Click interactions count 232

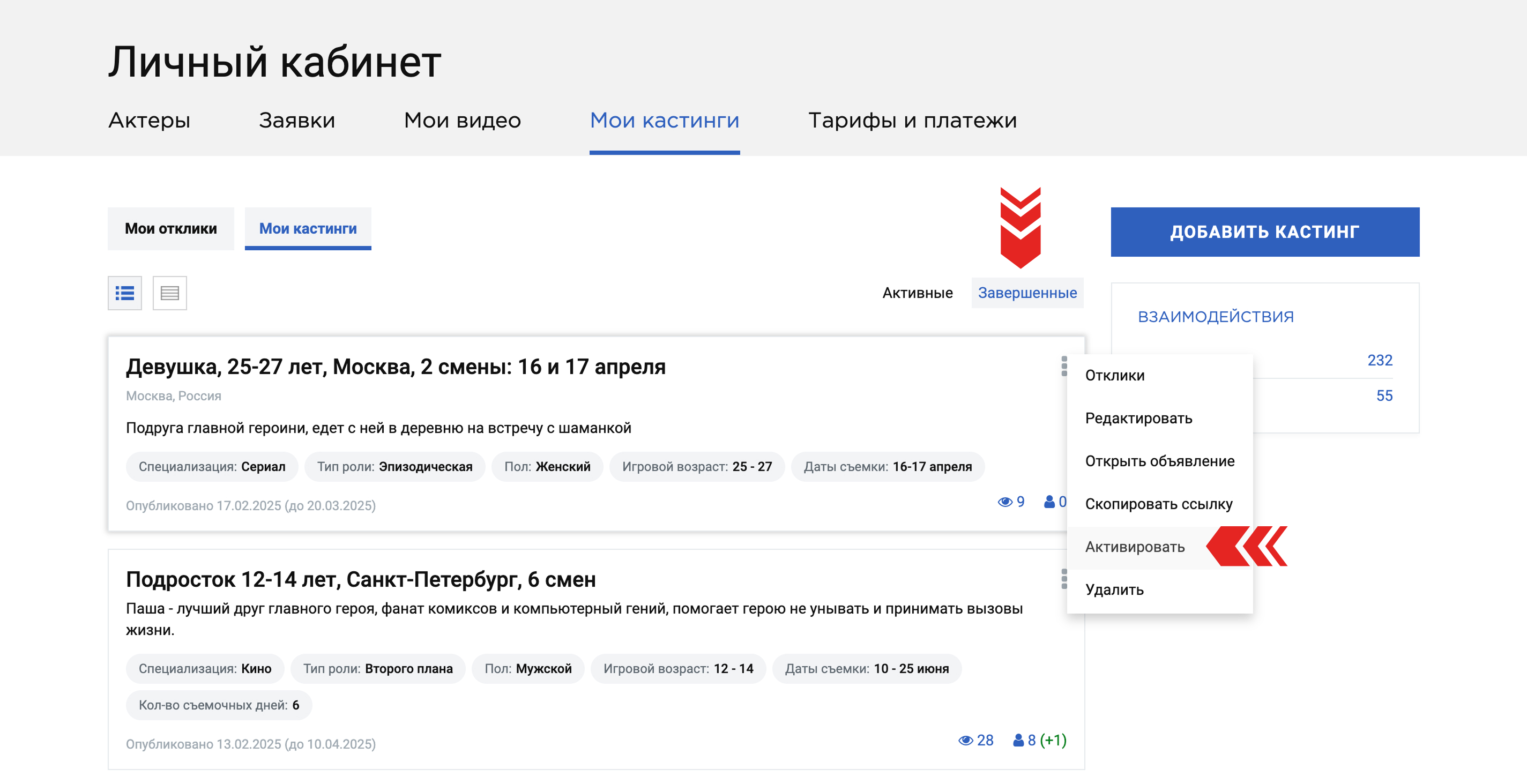tap(1380, 360)
